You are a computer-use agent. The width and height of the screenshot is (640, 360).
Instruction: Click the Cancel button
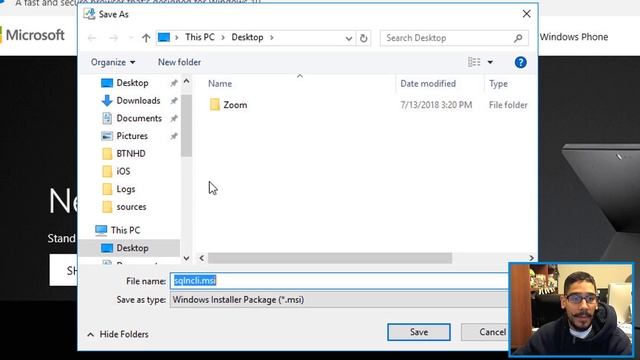(x=486, y=332)
